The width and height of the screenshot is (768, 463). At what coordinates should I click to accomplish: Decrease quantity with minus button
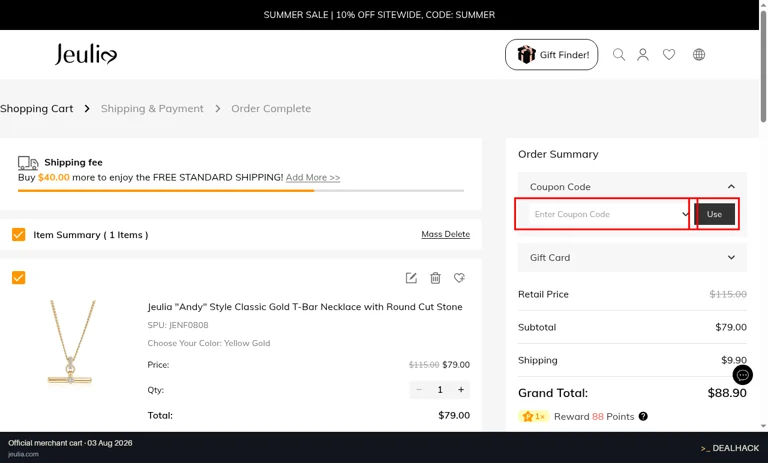419,390
